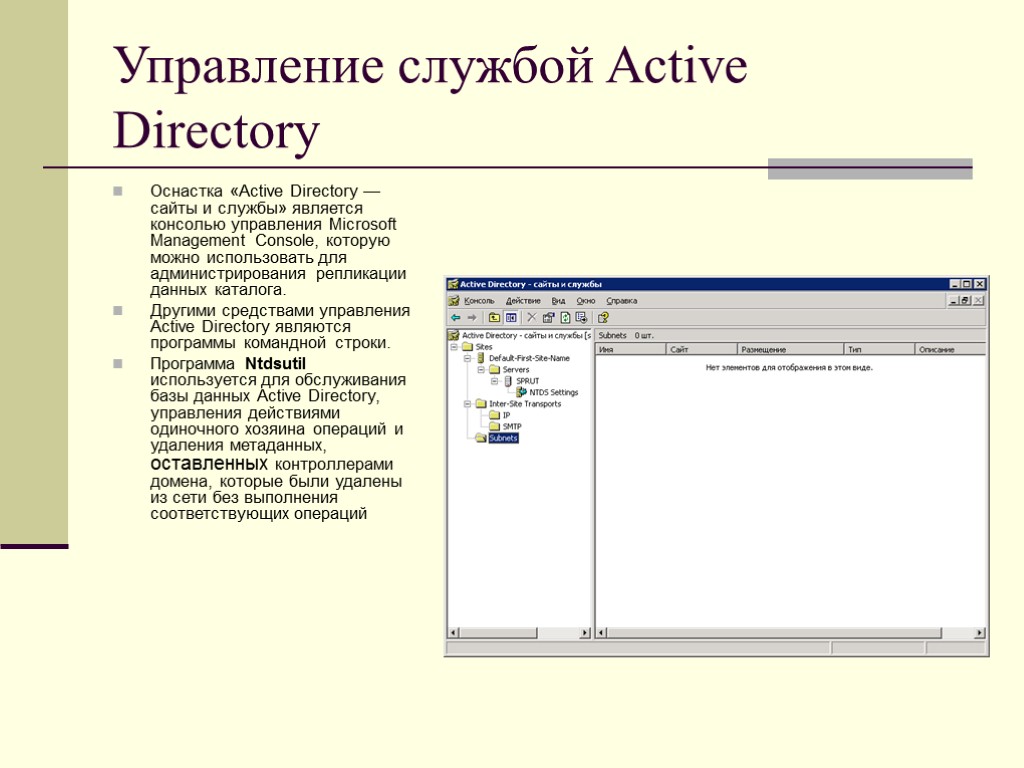The height and width of the screenshot is (768, 1024).
Task: Click the Inter-Site Transports folder icon
Action: tap(481, 404)
